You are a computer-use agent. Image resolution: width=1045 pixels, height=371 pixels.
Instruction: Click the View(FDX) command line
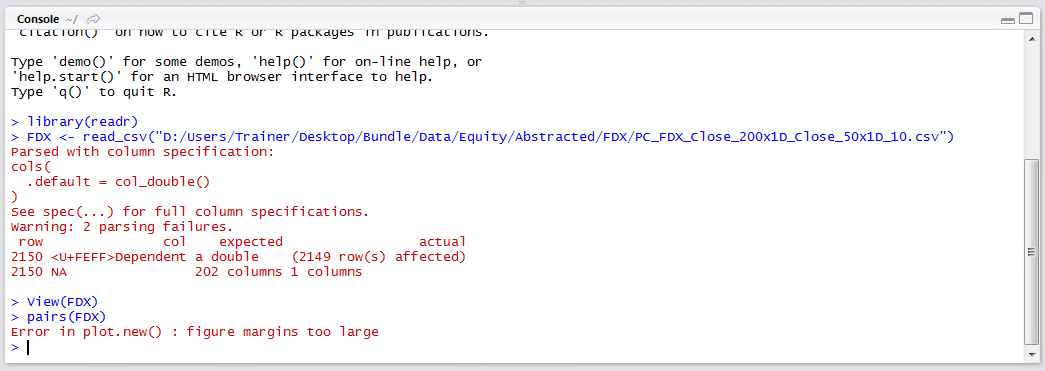pos(57,301)
